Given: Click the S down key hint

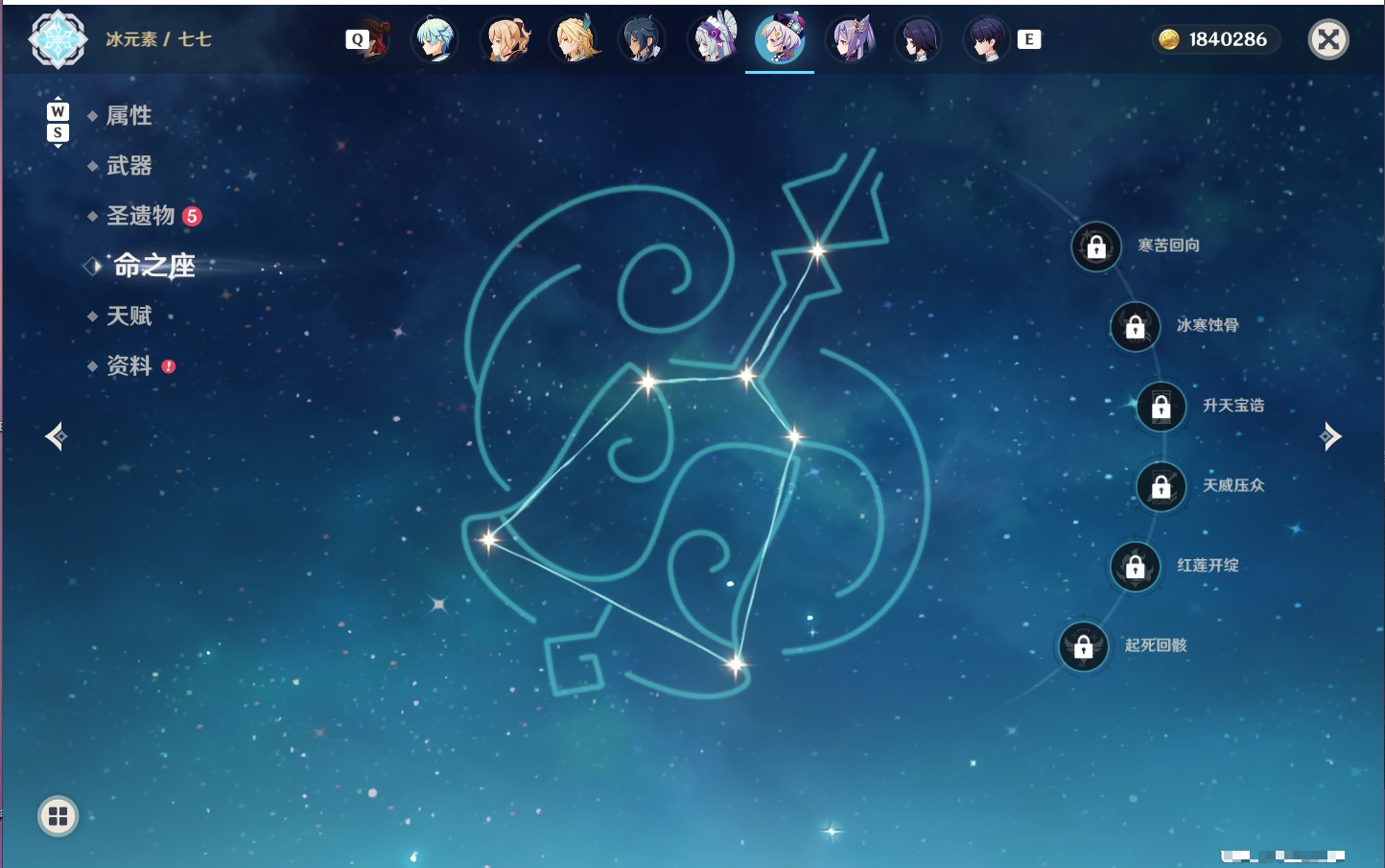Looking at the screenshot, I should pyautogui.click(x=58, y=132).
